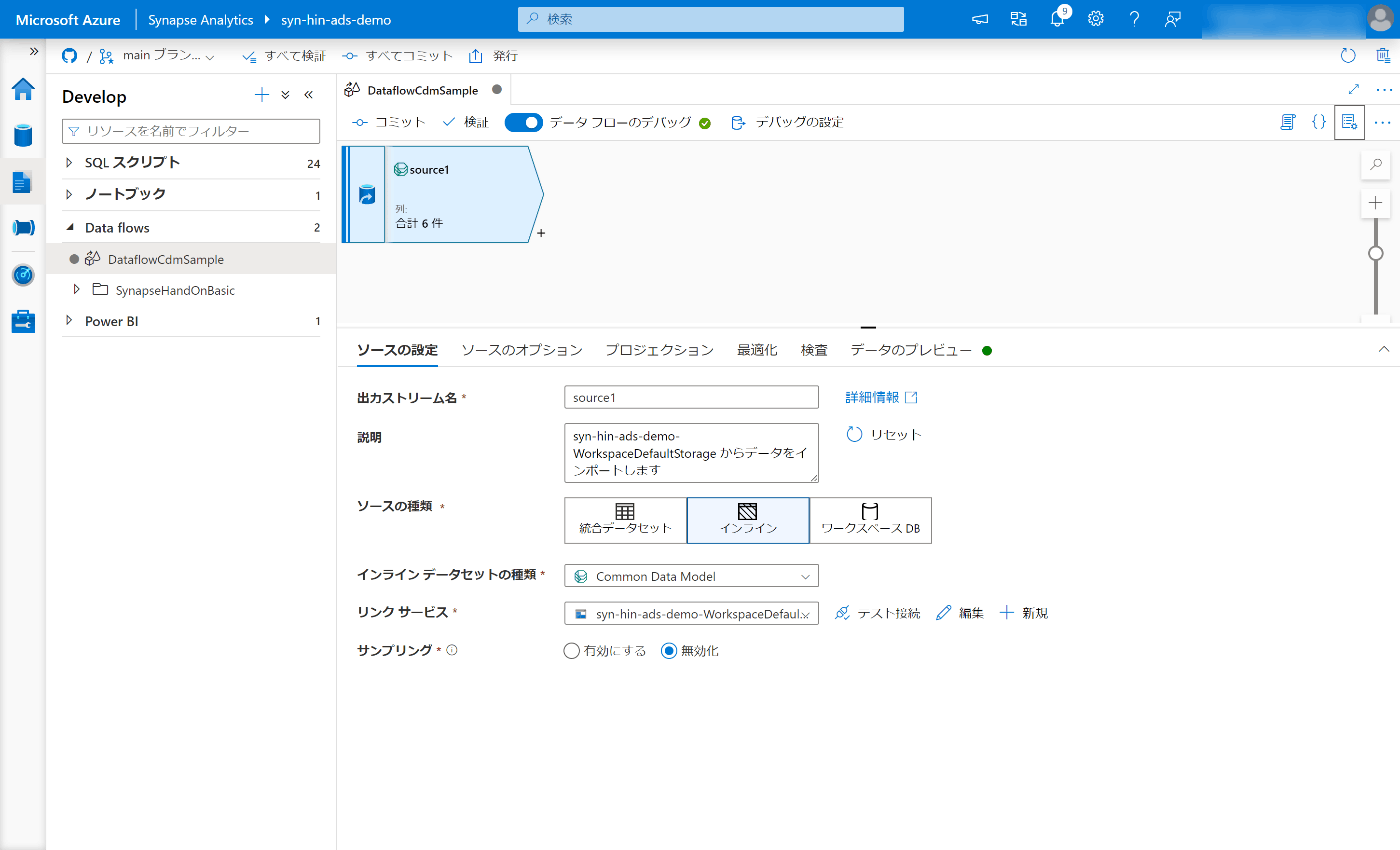This screenshot has height=850, width=1400.
Task: View the JSON code braces icon
Action: pos(1319,122)
